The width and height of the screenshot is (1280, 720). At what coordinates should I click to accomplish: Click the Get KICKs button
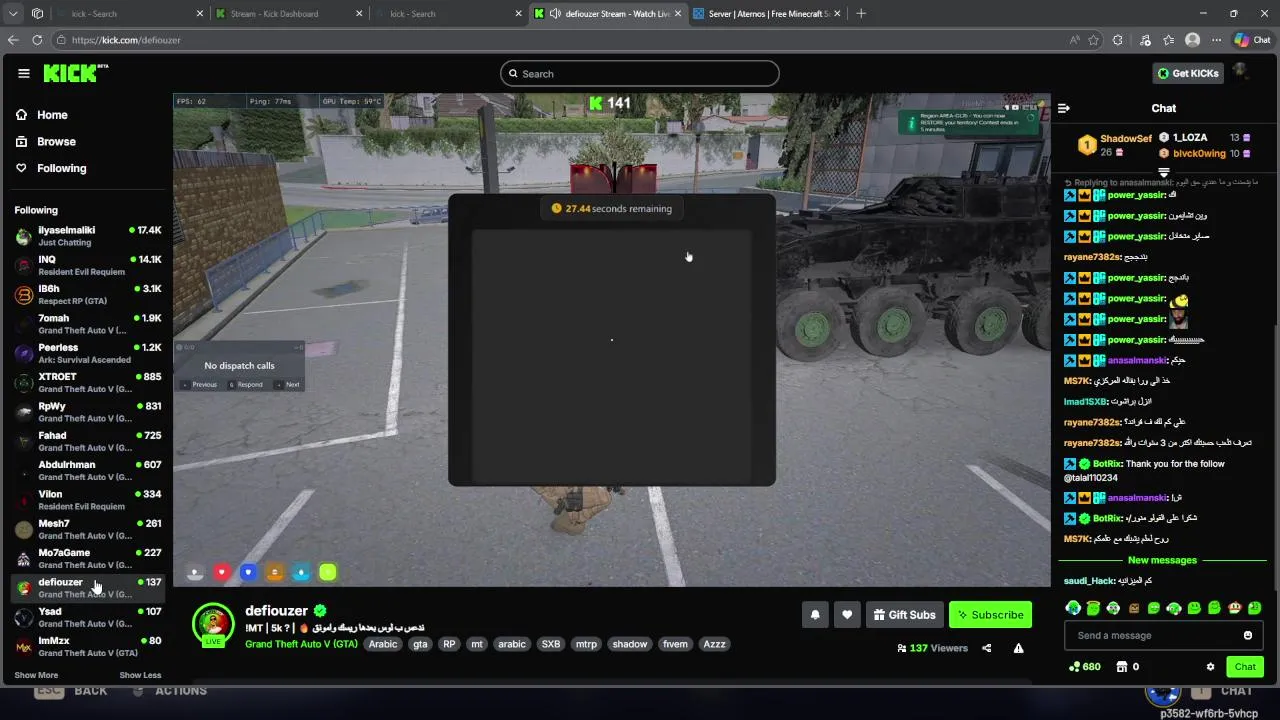click(x=1188, y=73)
